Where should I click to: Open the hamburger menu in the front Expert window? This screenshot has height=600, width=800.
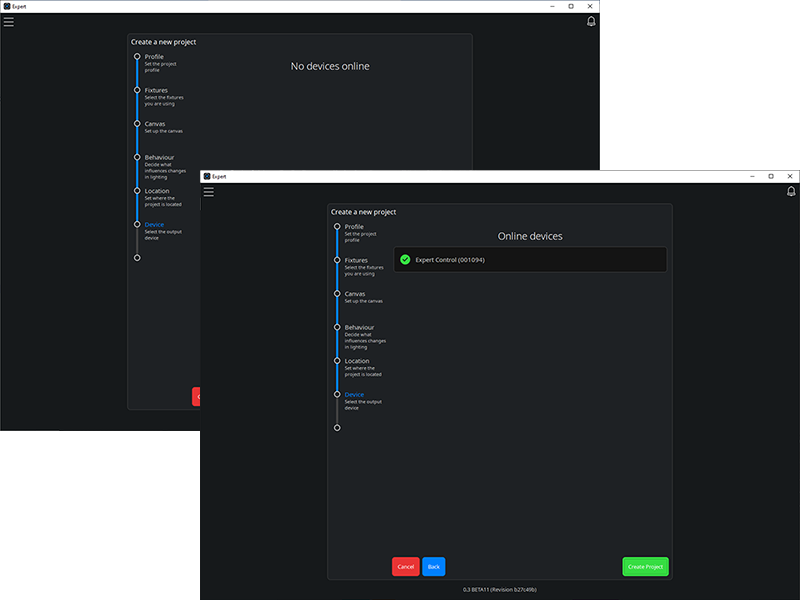click(x=209, y=191)
